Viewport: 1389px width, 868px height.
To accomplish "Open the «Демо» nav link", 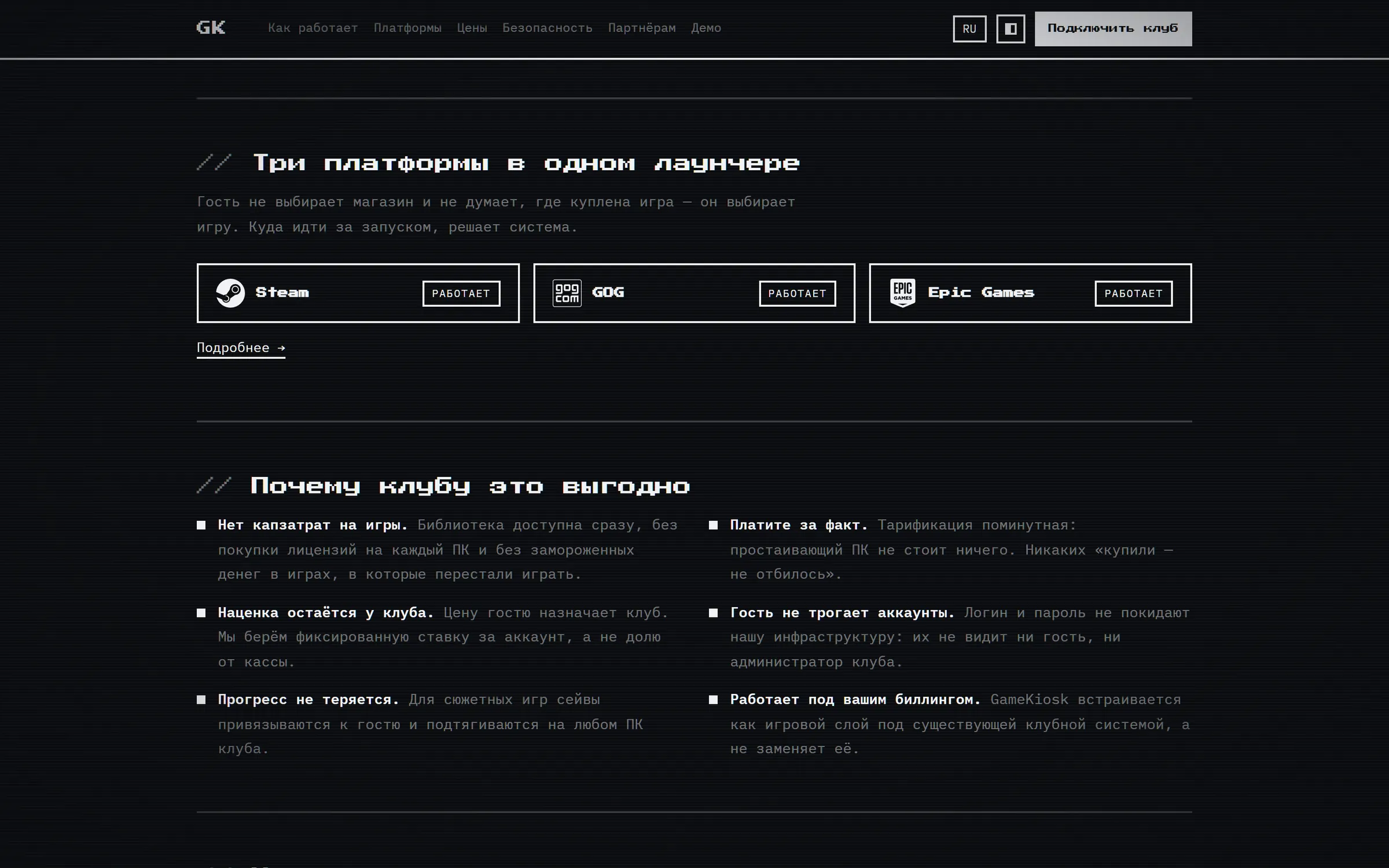I will 706,28.
